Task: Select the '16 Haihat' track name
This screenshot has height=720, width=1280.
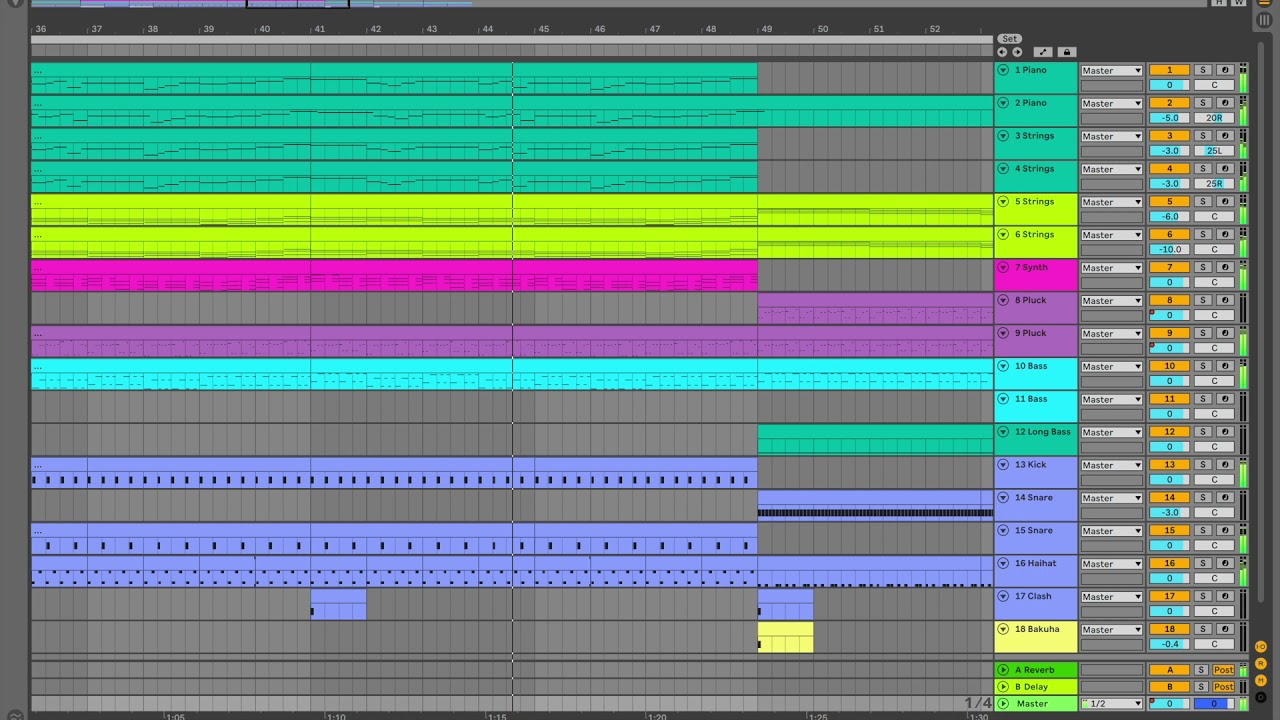Action: (x=1035, y=564)
